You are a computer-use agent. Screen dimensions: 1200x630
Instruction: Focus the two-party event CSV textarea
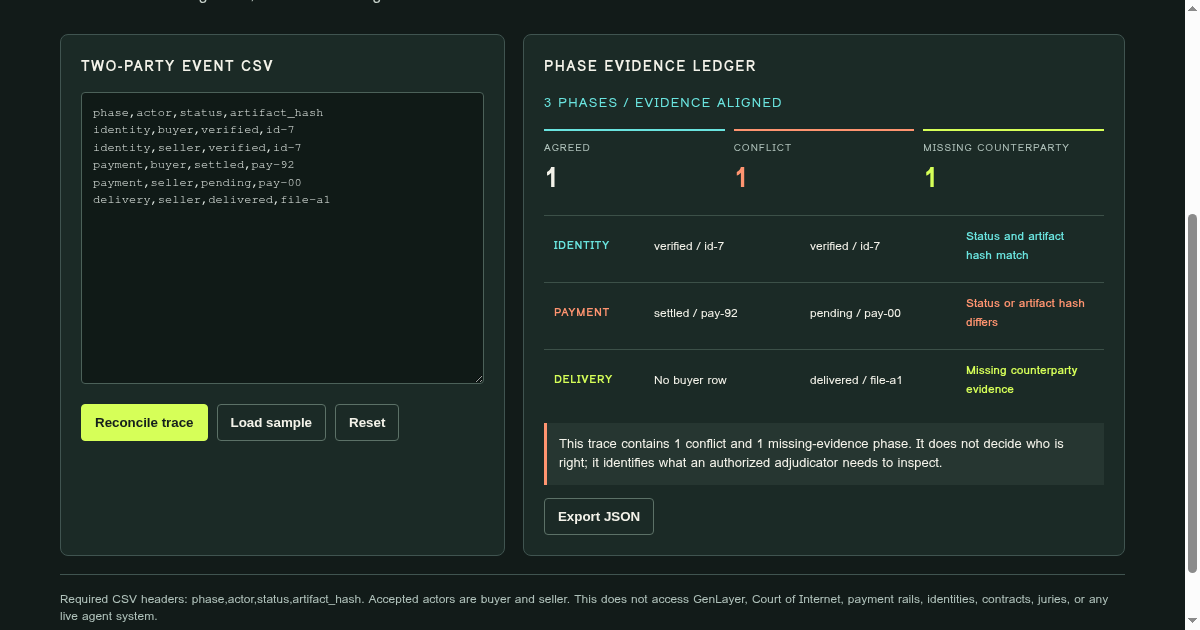coord(282,238)
